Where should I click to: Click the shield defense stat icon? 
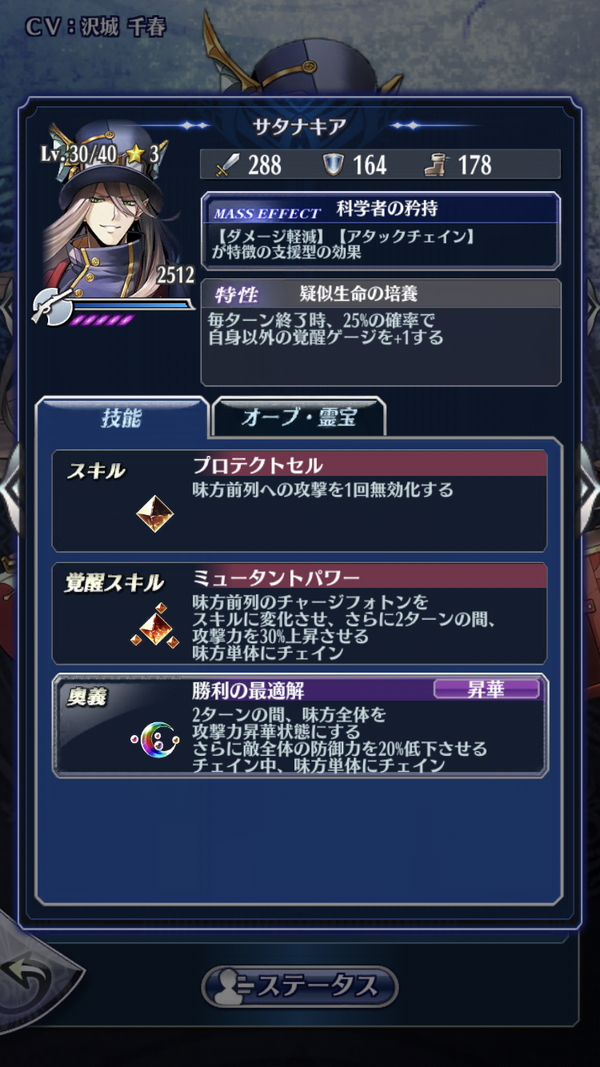pos(333,165)
